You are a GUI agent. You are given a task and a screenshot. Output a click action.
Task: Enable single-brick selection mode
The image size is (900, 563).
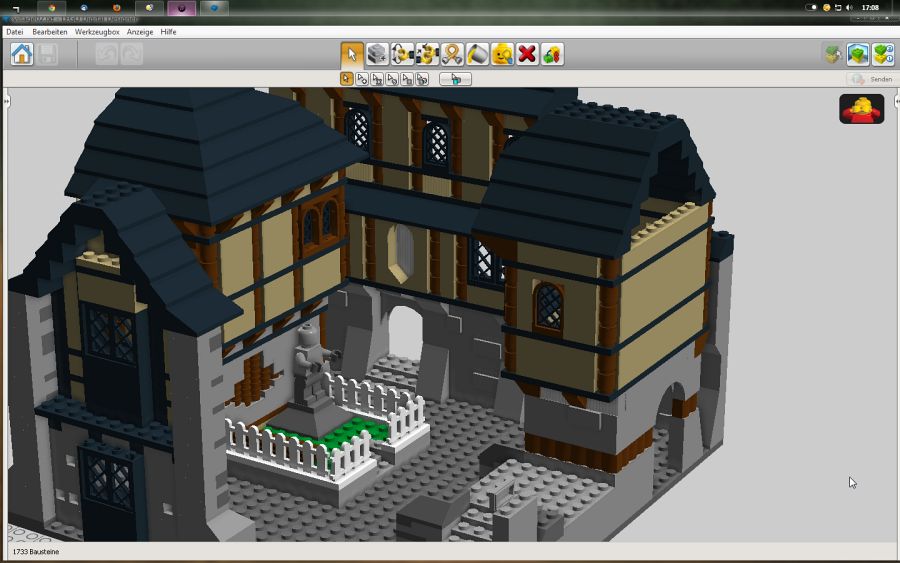(x=347, y=79)
